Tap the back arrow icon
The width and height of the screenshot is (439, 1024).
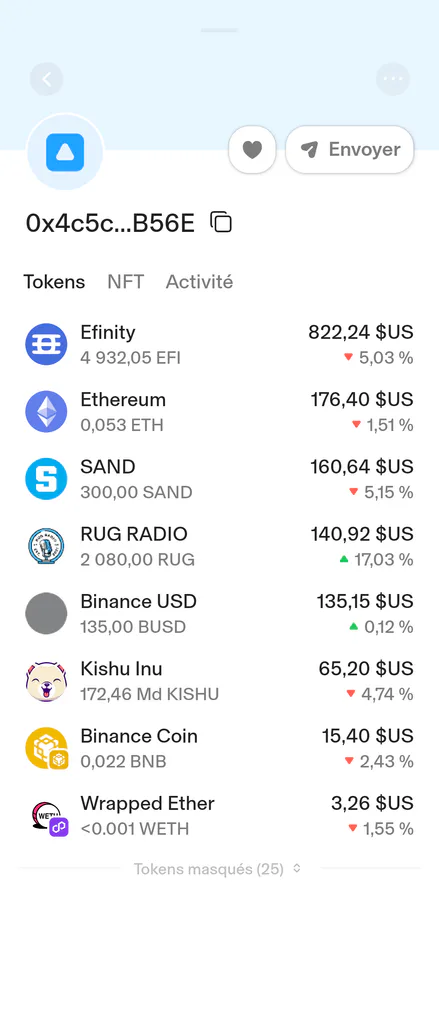click(x=46, y=80)
